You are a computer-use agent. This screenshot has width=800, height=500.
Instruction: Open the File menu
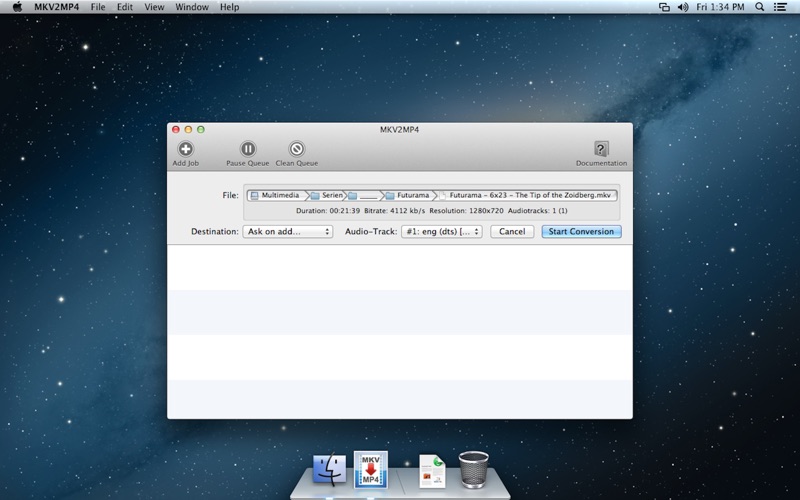pos(98,7)
